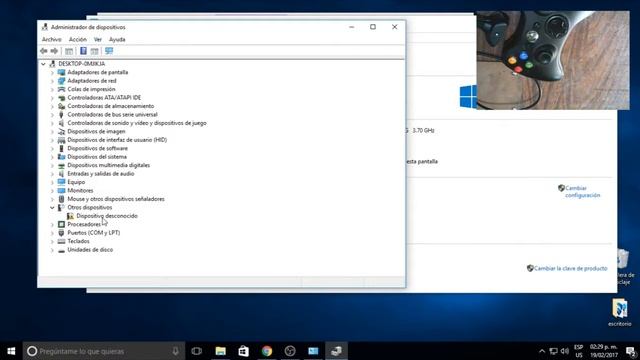Select Dispositivos de software entry
Screen dimensions: 640x360
pos(97,148)
